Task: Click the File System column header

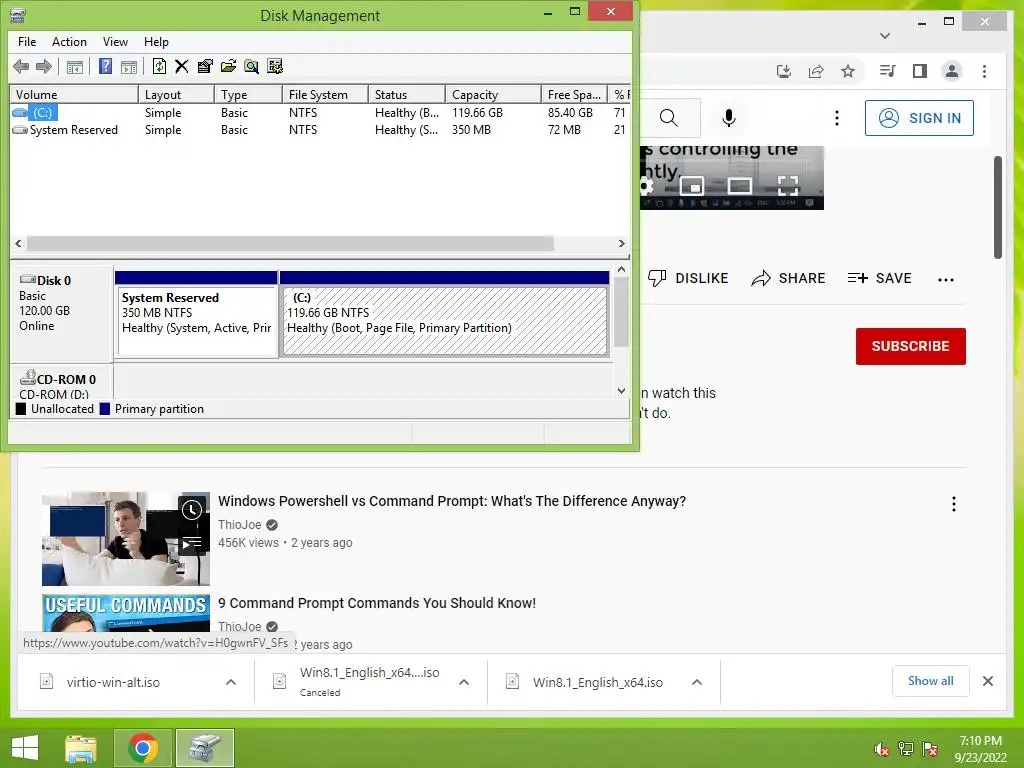Action: pos(325,95)
